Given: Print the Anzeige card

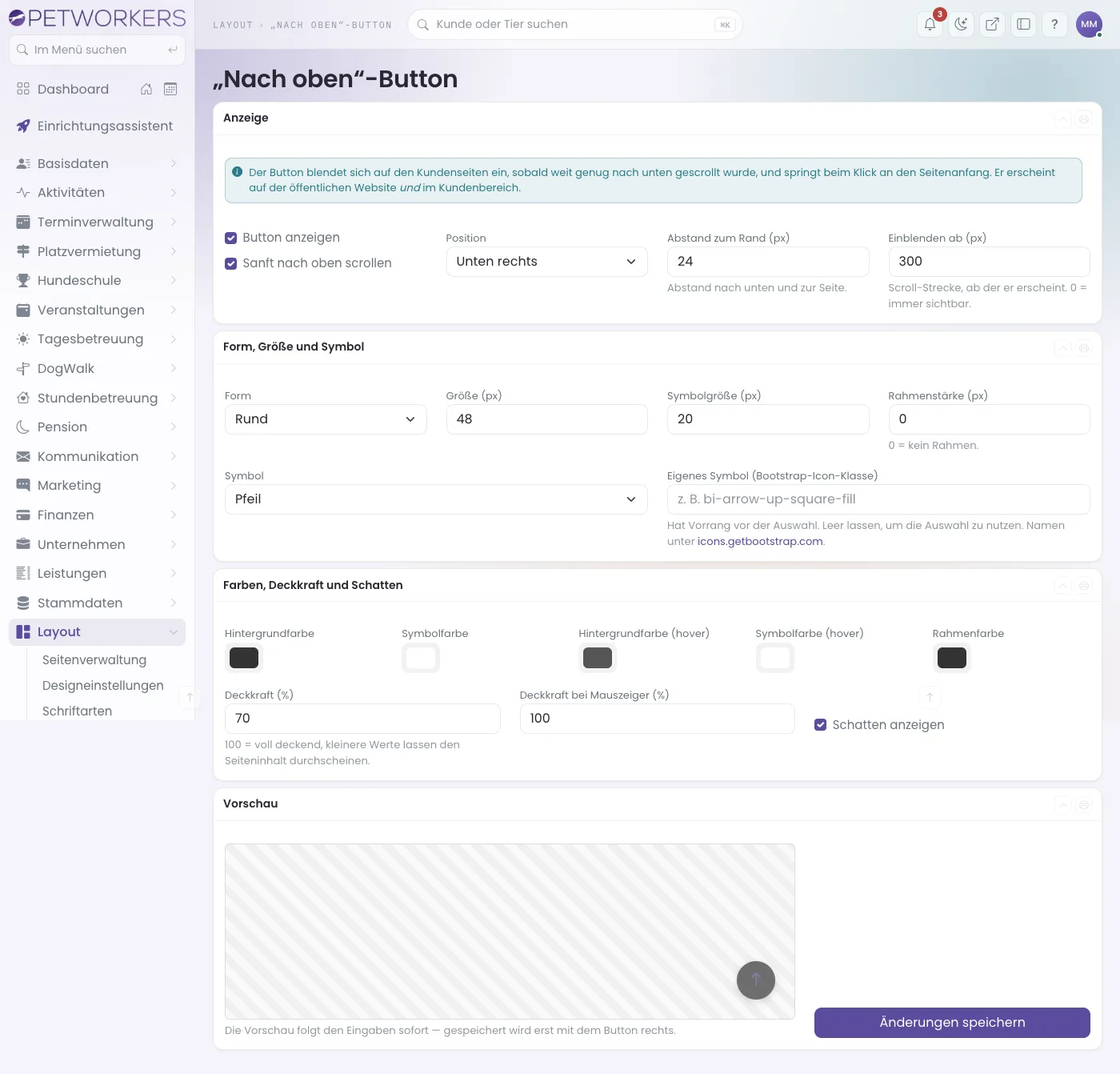Looking at the screenshot, I should click(x=1084, y=119).
